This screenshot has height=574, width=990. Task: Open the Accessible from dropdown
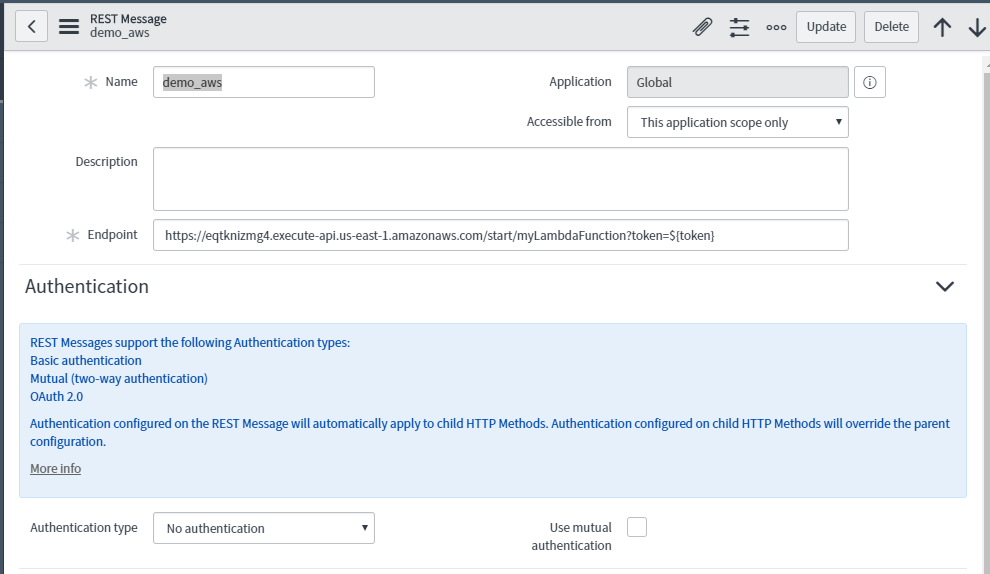[737, 122]
